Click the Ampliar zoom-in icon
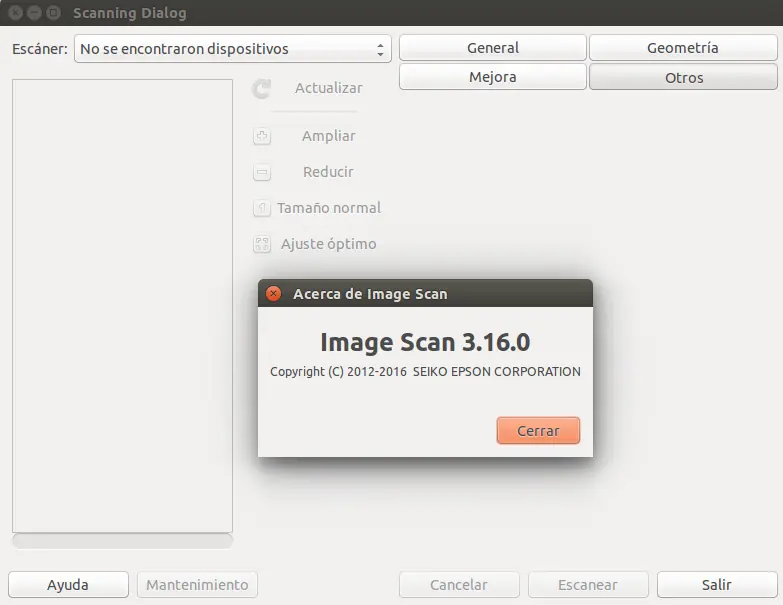This screenshot has width=783, height=605. coord(262,136)
